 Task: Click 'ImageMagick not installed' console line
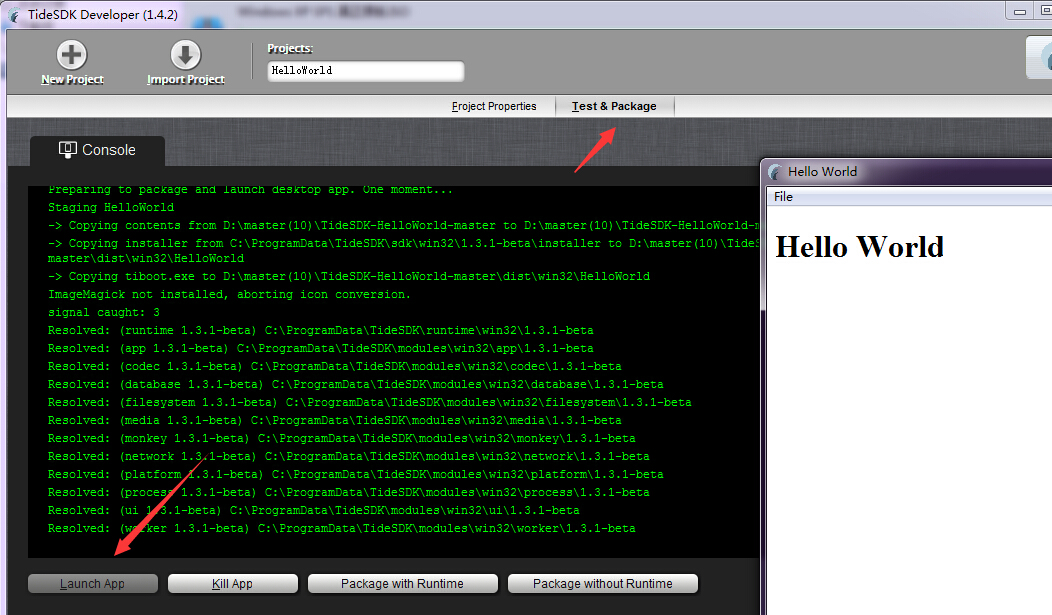click(229, 294)
